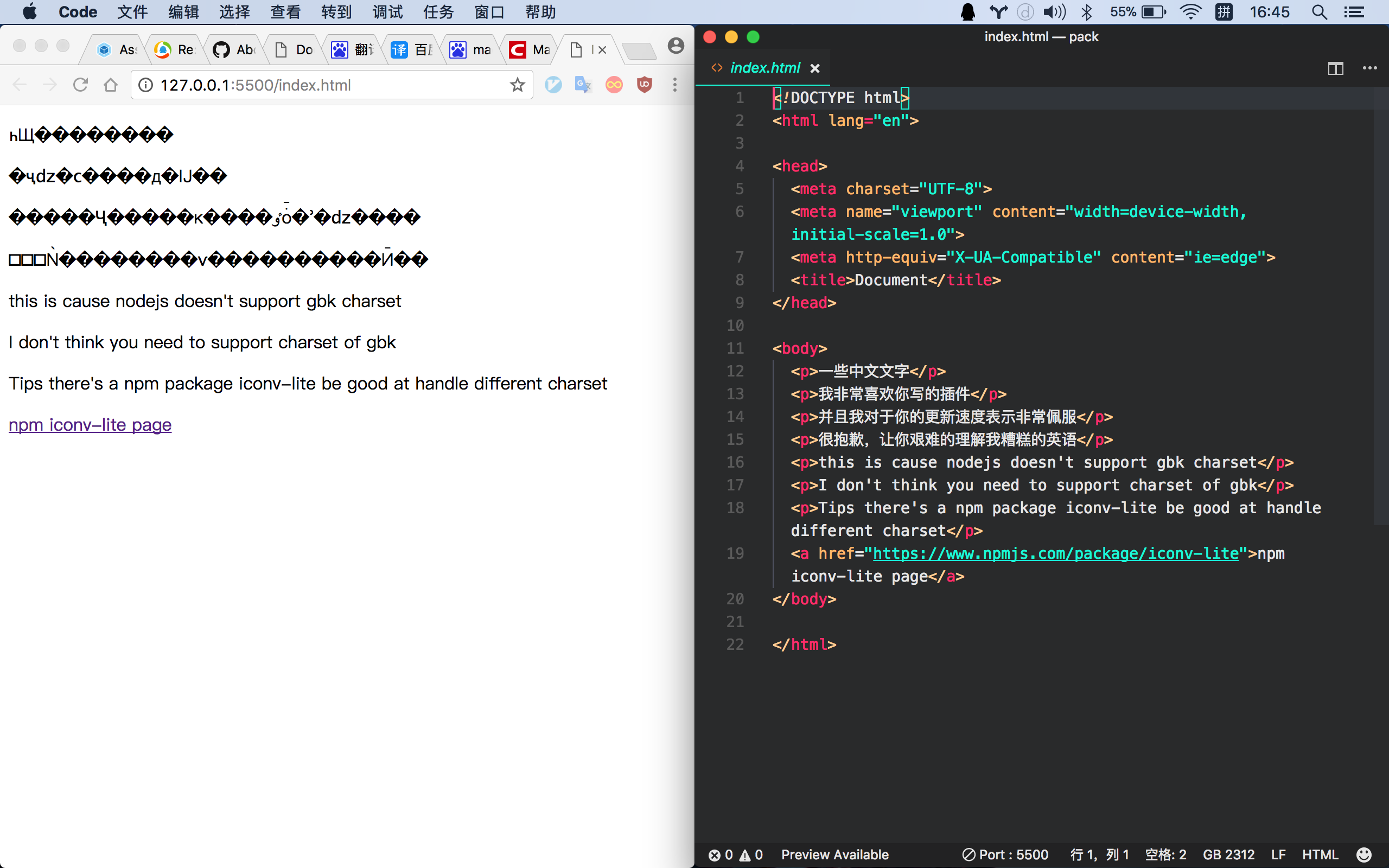The height and width of the screenshot is (868, 1389).
Task: Change file encoding GB 2312
Action: 1228,855
